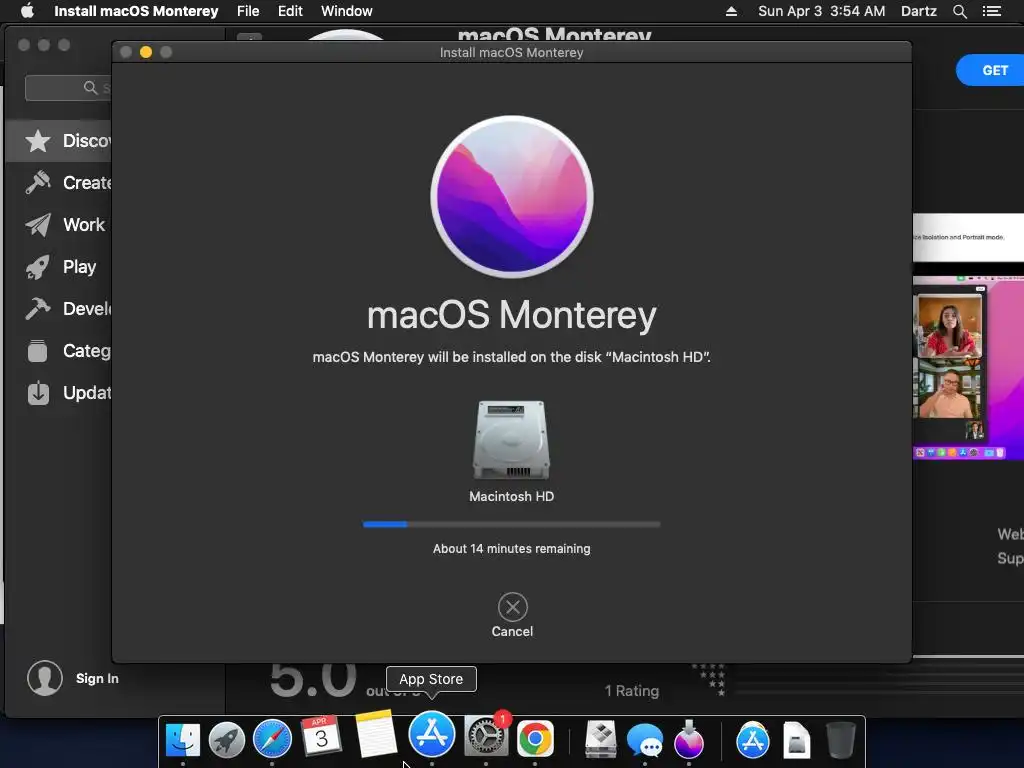Click the GET button in App Store
1024x768 pixels.
coord(990,70)
